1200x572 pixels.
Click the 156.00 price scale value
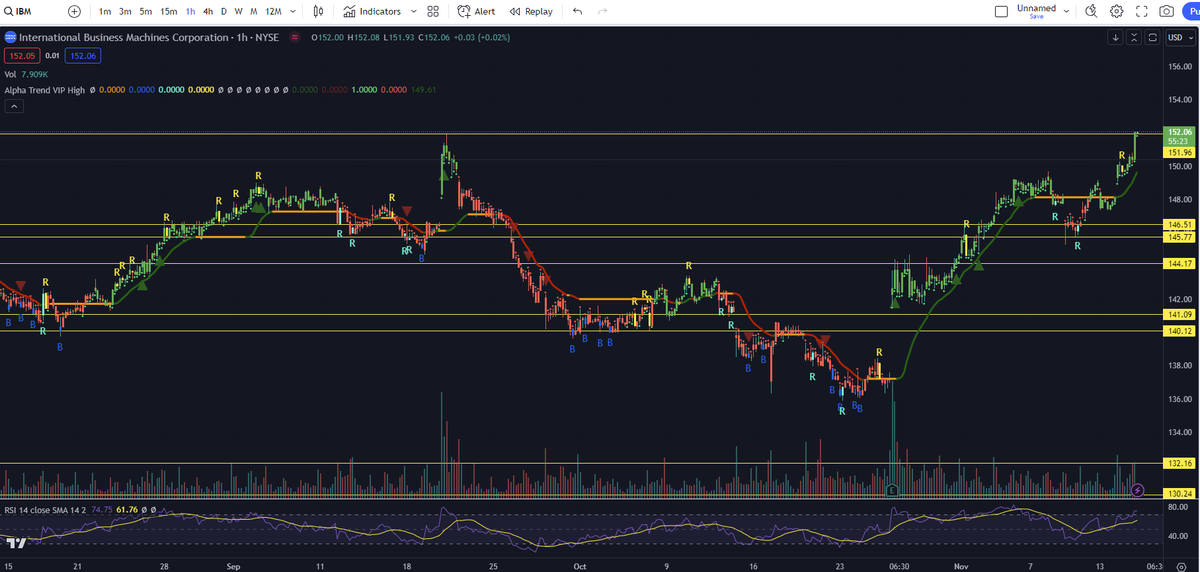pyautogui.click(x=1181, y=67)
